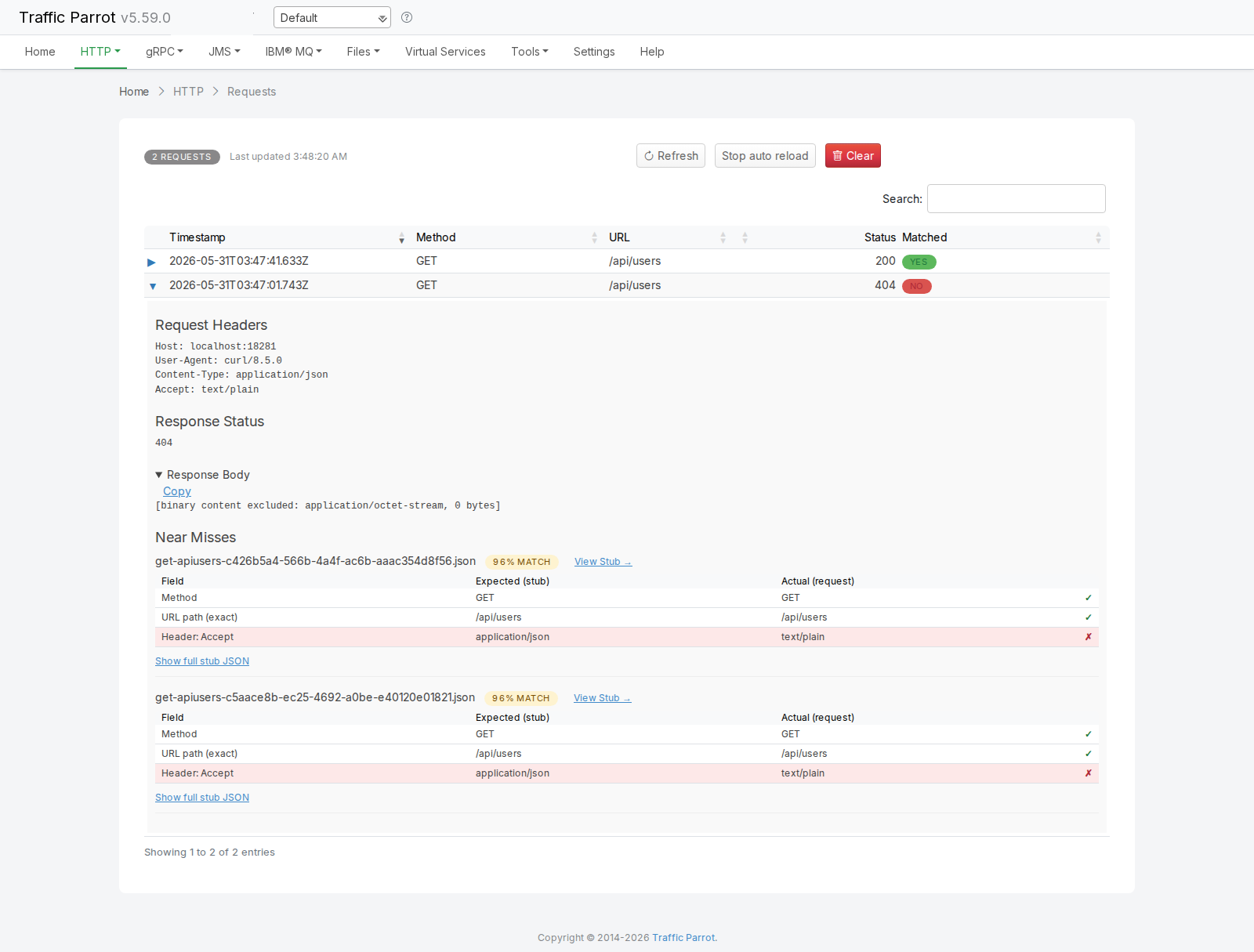This screenshot has height=952, width=1254.
Task: Open the HTTP menu
Action: [100, 52]
